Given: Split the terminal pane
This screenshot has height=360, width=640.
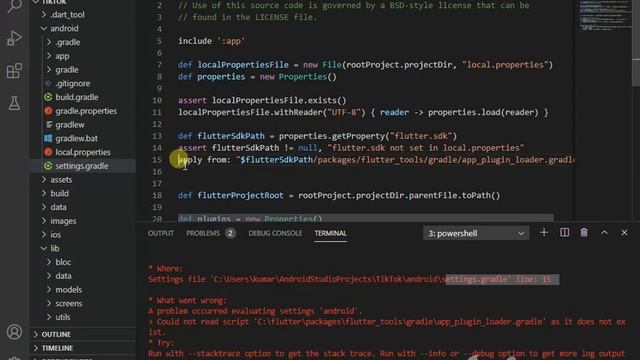Looking at the screenshot, I should click(564, 233).
